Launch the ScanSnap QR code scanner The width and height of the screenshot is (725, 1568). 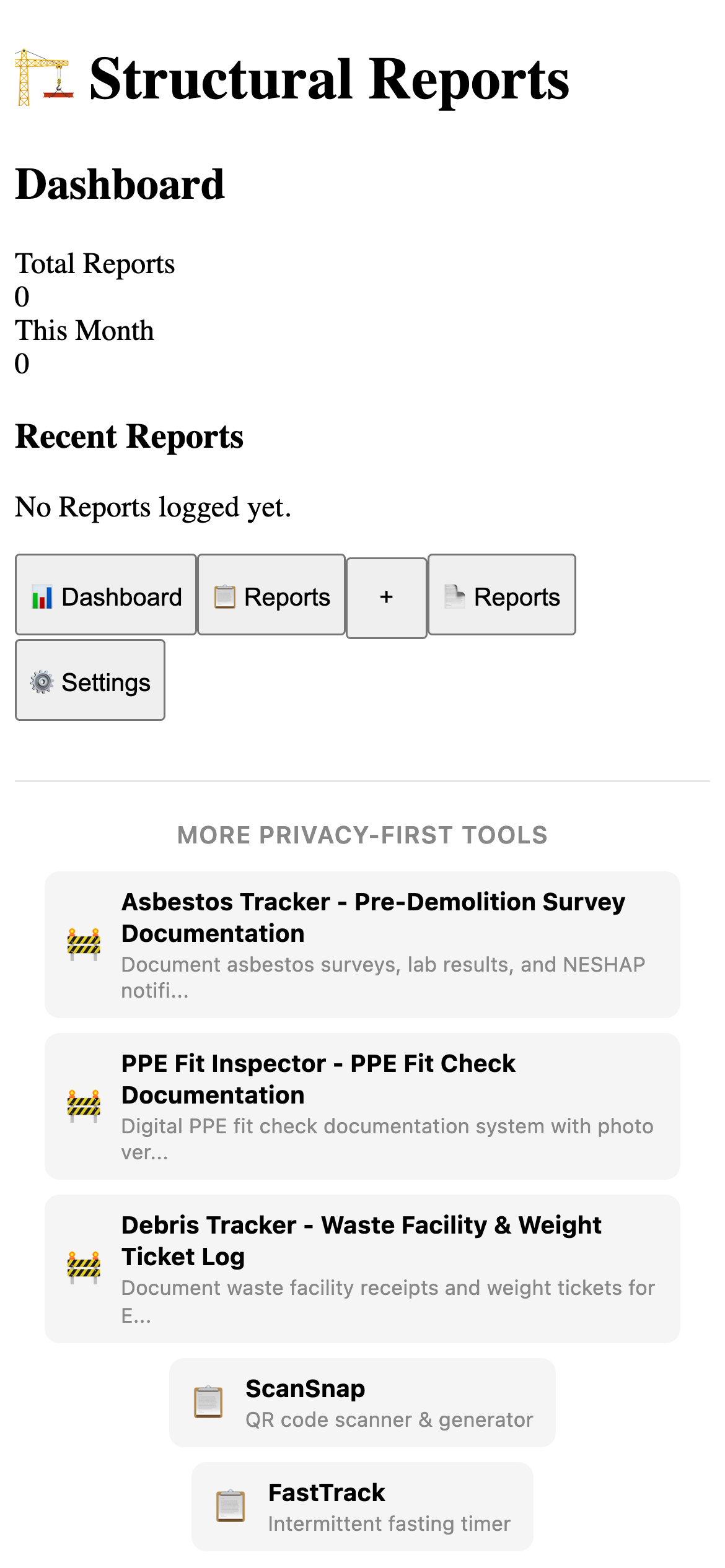362,1403
